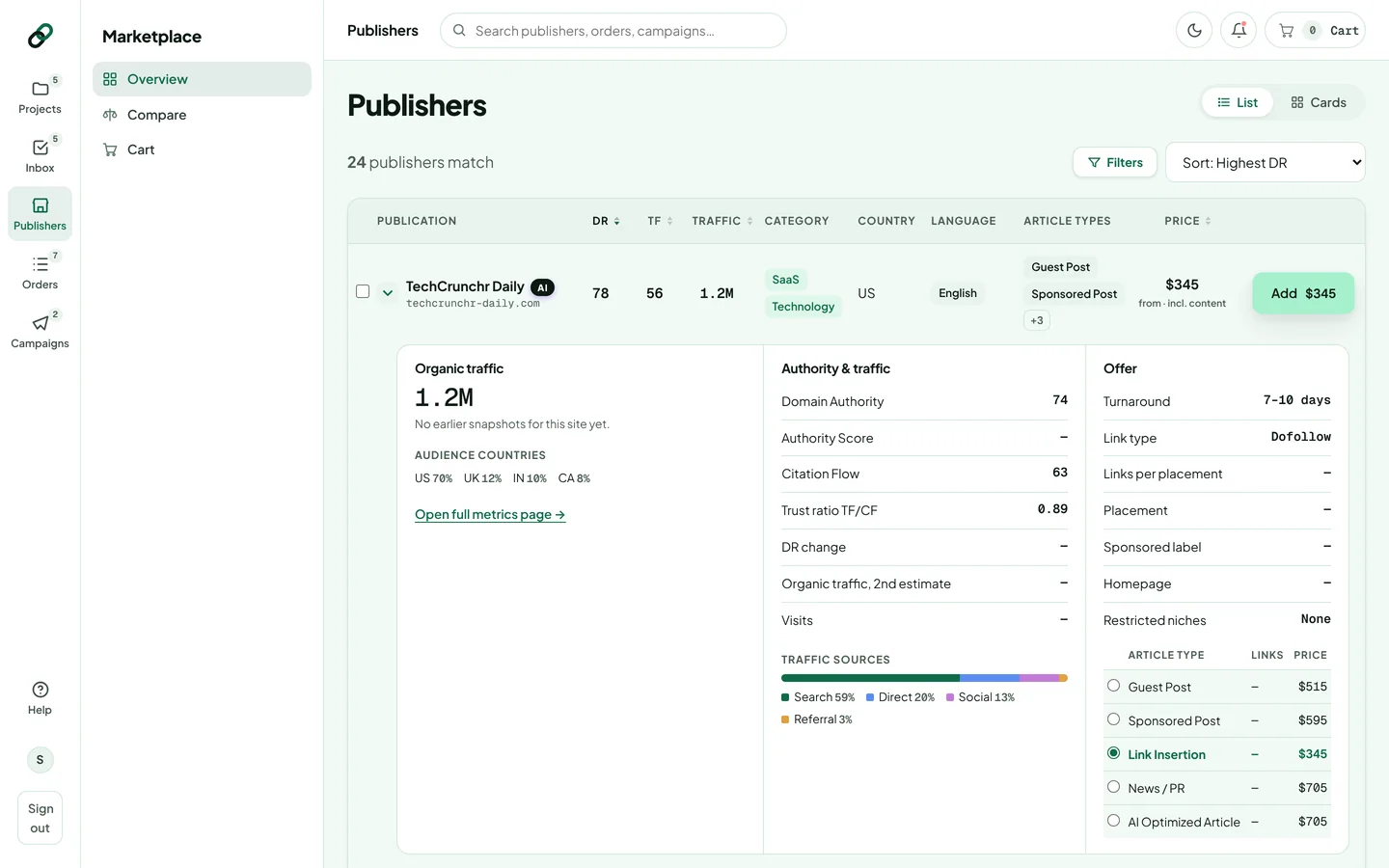The image size is (1389, 868).
Task: Click the Search segment of traffic sources bar
Action: pos(870,678)
